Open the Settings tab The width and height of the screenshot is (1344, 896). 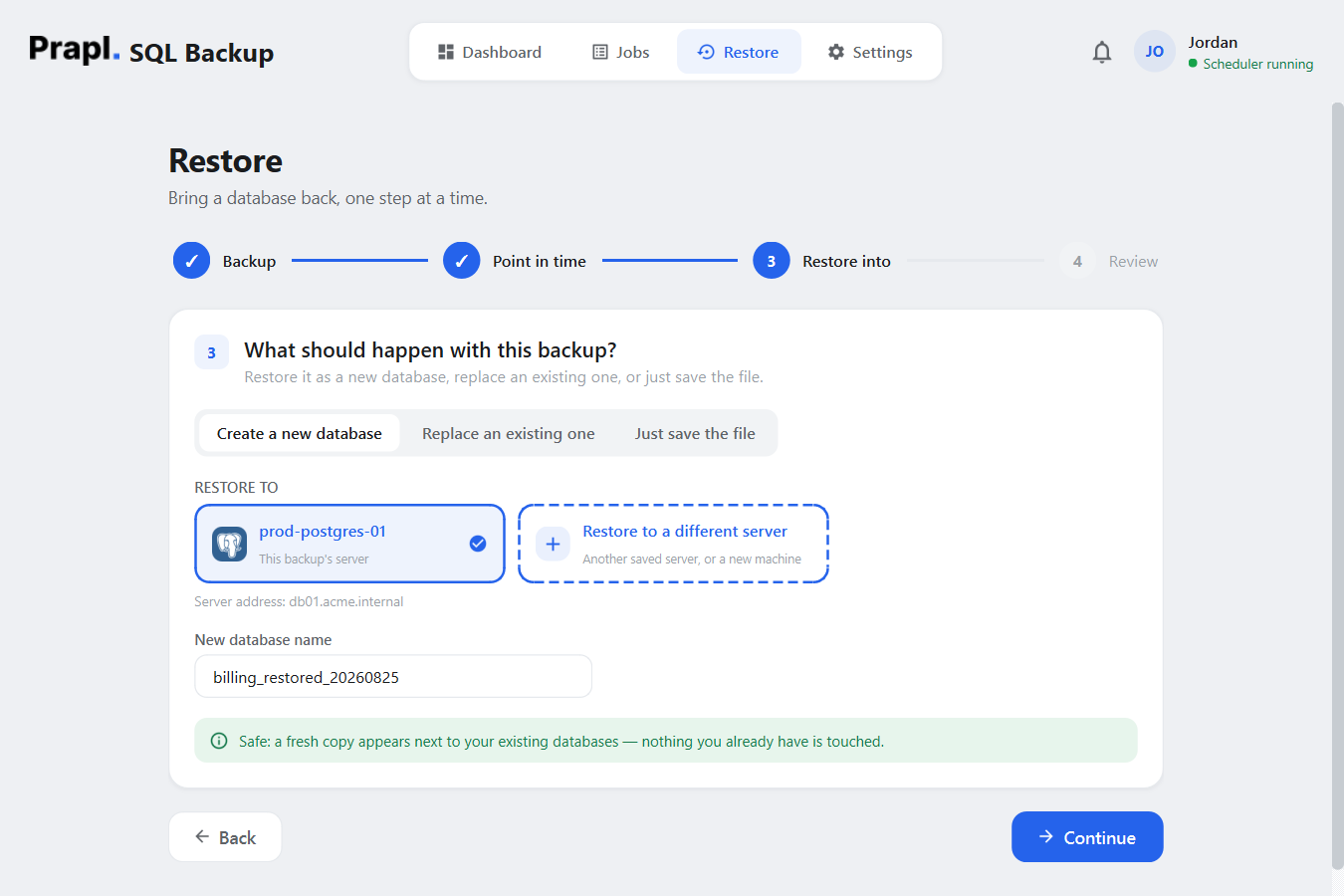[x=870, y=52]
